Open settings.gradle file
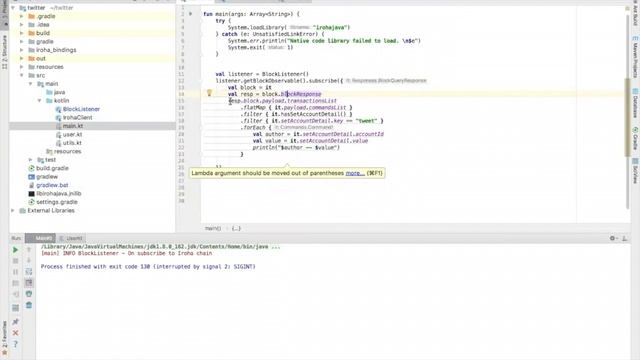 pyautogui.click(x=56, y=202)
